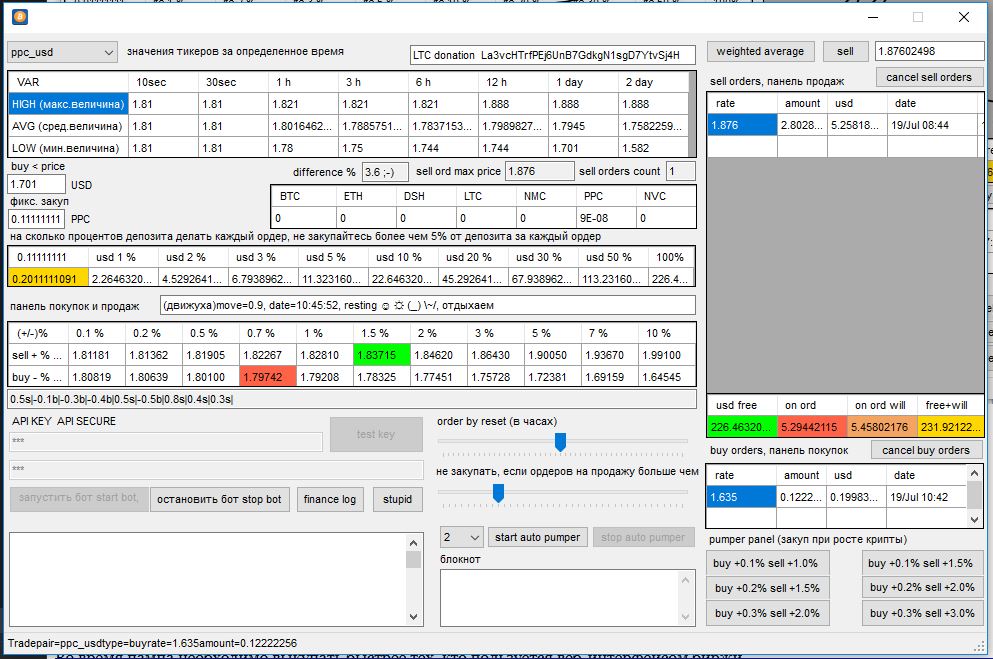
Task: Click the buy price input field showing 1.701
Action: 36,184
